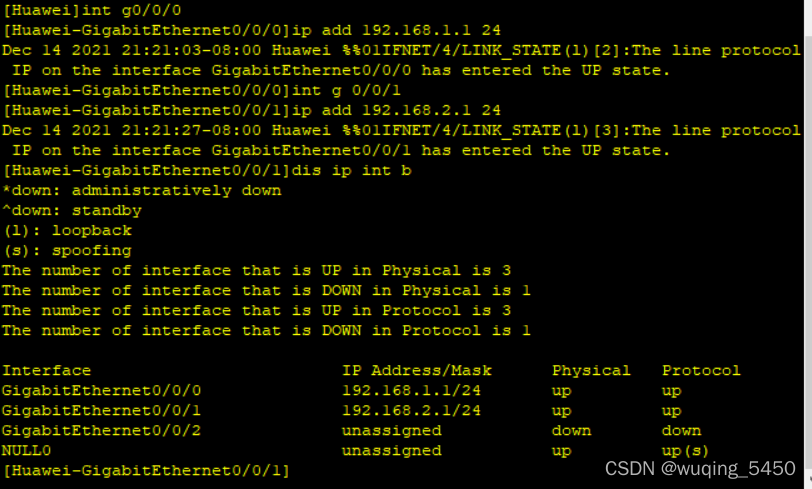Click the 192.168.2.1/24 address in the table
This screenshot has height=489, width=812.
click(411, 410)
